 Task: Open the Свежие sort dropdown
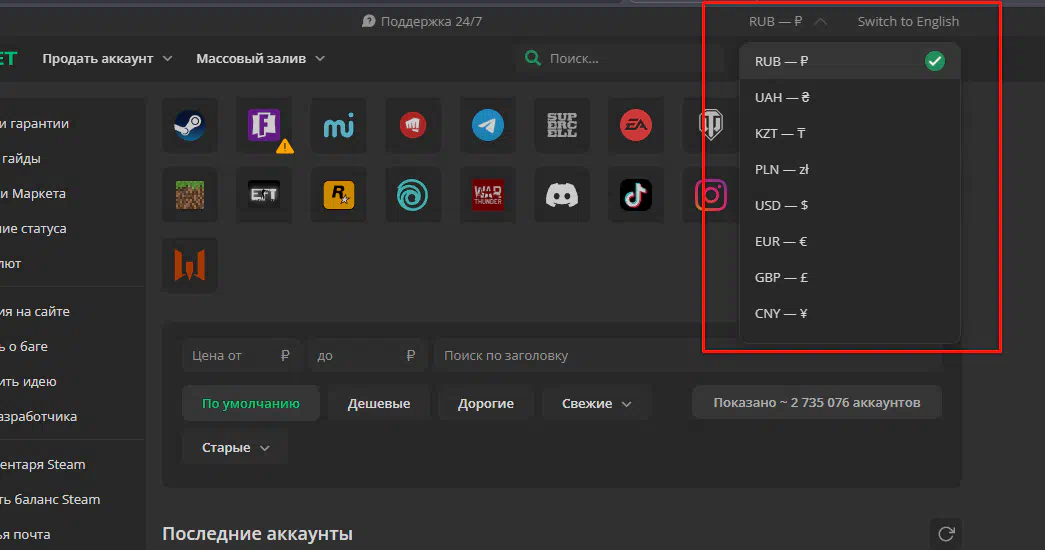point(596,403)
